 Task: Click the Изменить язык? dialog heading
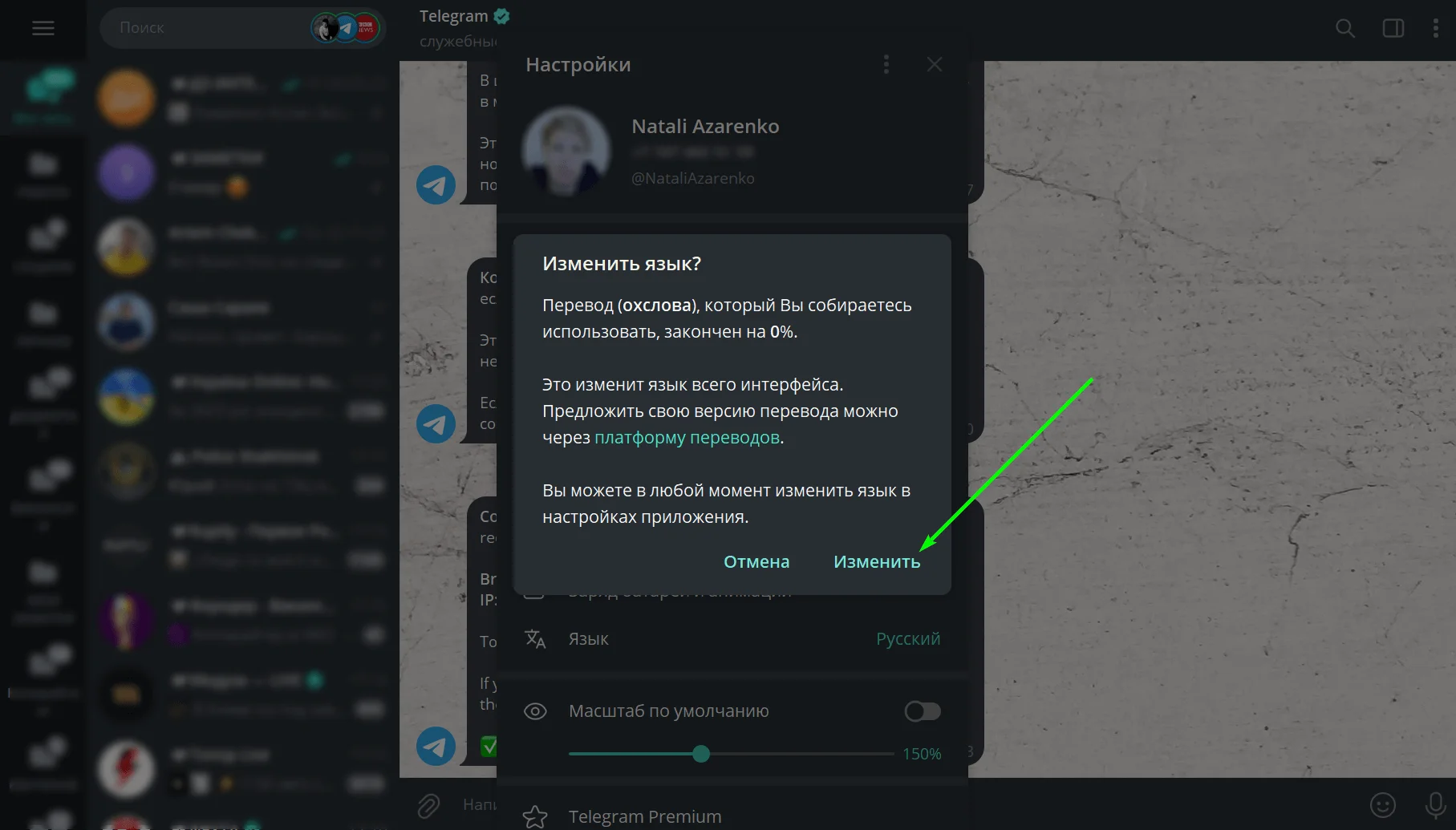622,264
